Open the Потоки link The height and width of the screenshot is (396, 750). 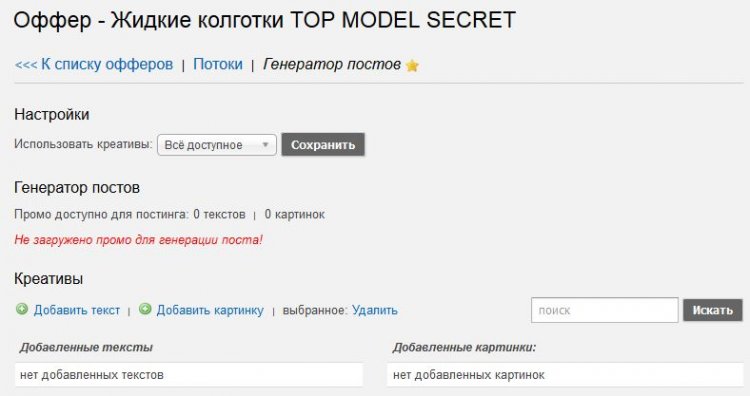[218, 64]
